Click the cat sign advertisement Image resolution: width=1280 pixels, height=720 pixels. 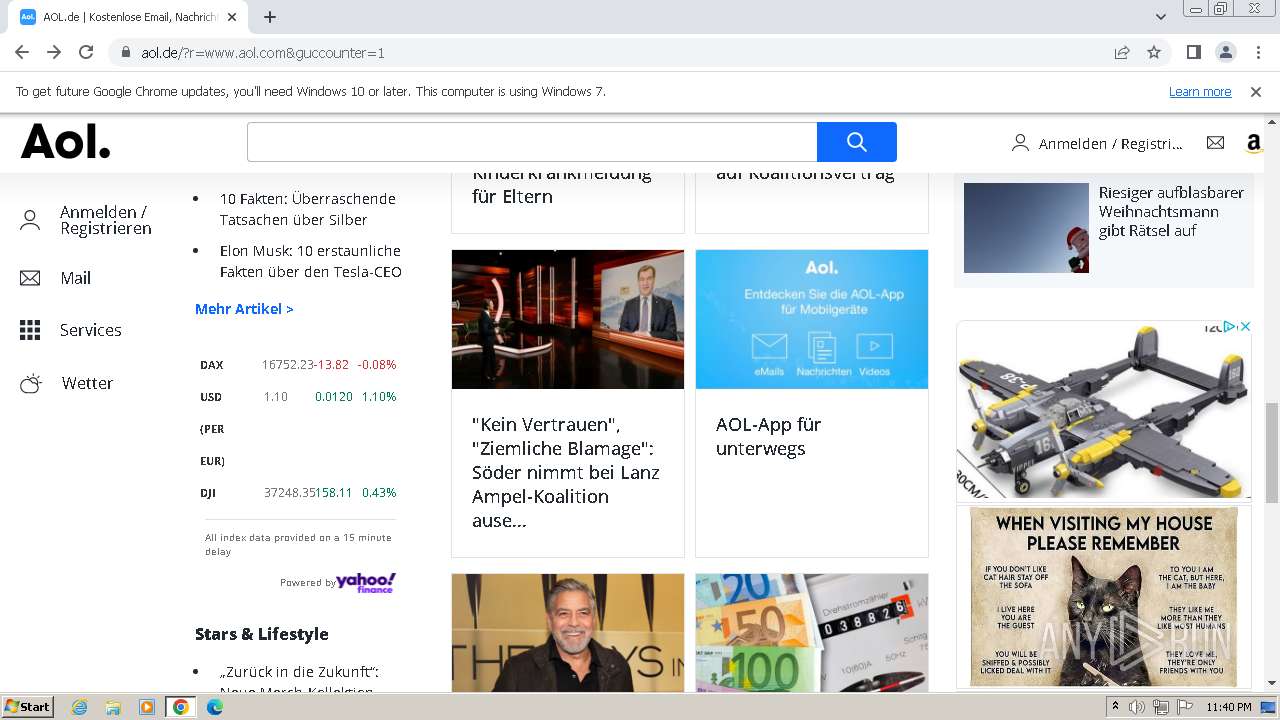click(x=1103, y=597)
